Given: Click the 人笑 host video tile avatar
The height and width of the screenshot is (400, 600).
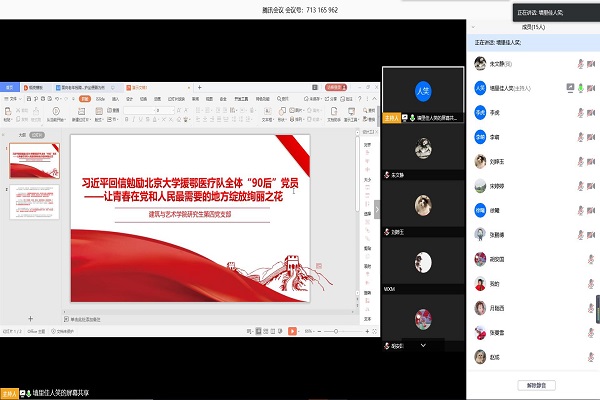Looking at the screenshot, I should [423, 91].
